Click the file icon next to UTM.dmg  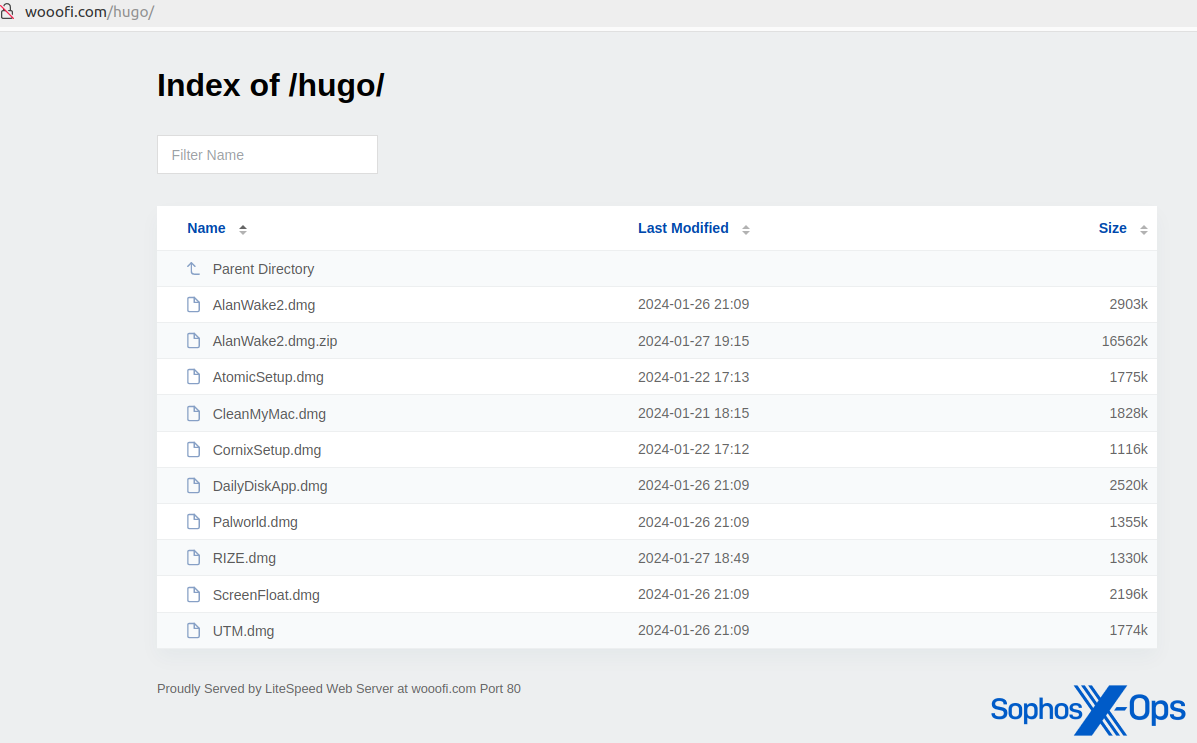[x=194, y=630]
